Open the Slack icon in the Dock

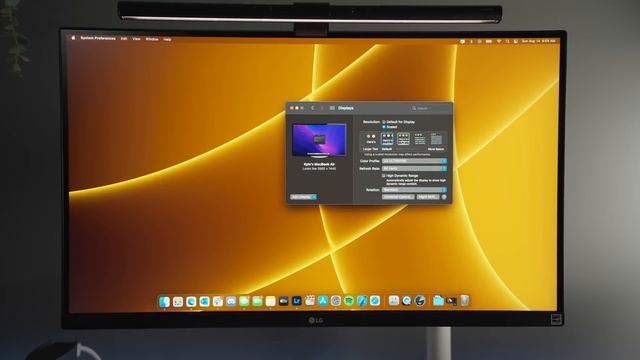pyautogui.click(x=218, y=302)
